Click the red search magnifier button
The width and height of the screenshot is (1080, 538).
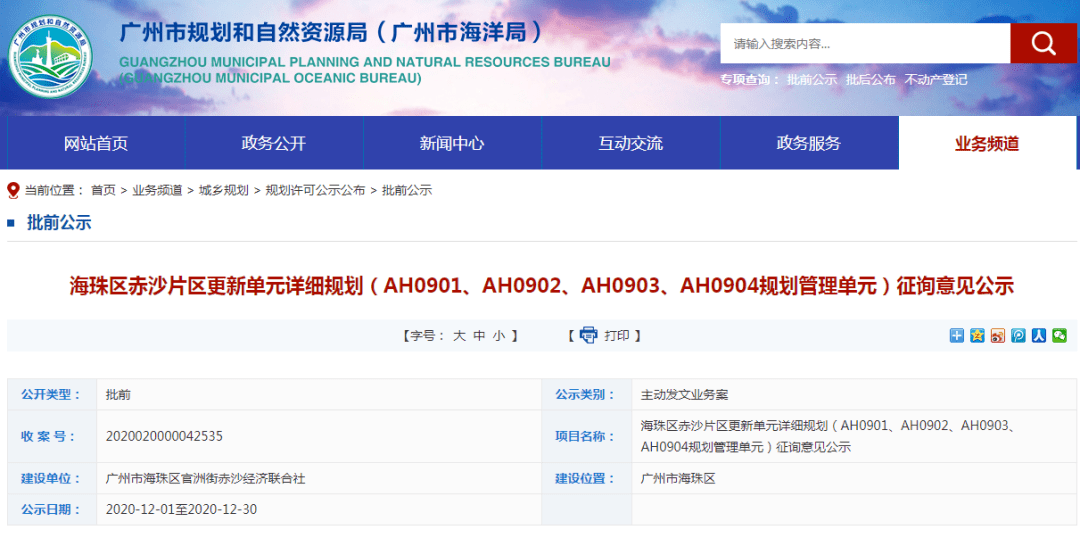[1043, 43]
